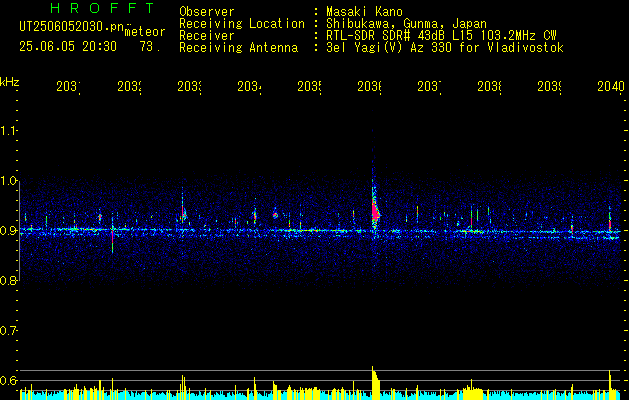This screenshot has width=629, height=400.
Task: Click the 0.7 frequency axis label
Action: (8, 331)
